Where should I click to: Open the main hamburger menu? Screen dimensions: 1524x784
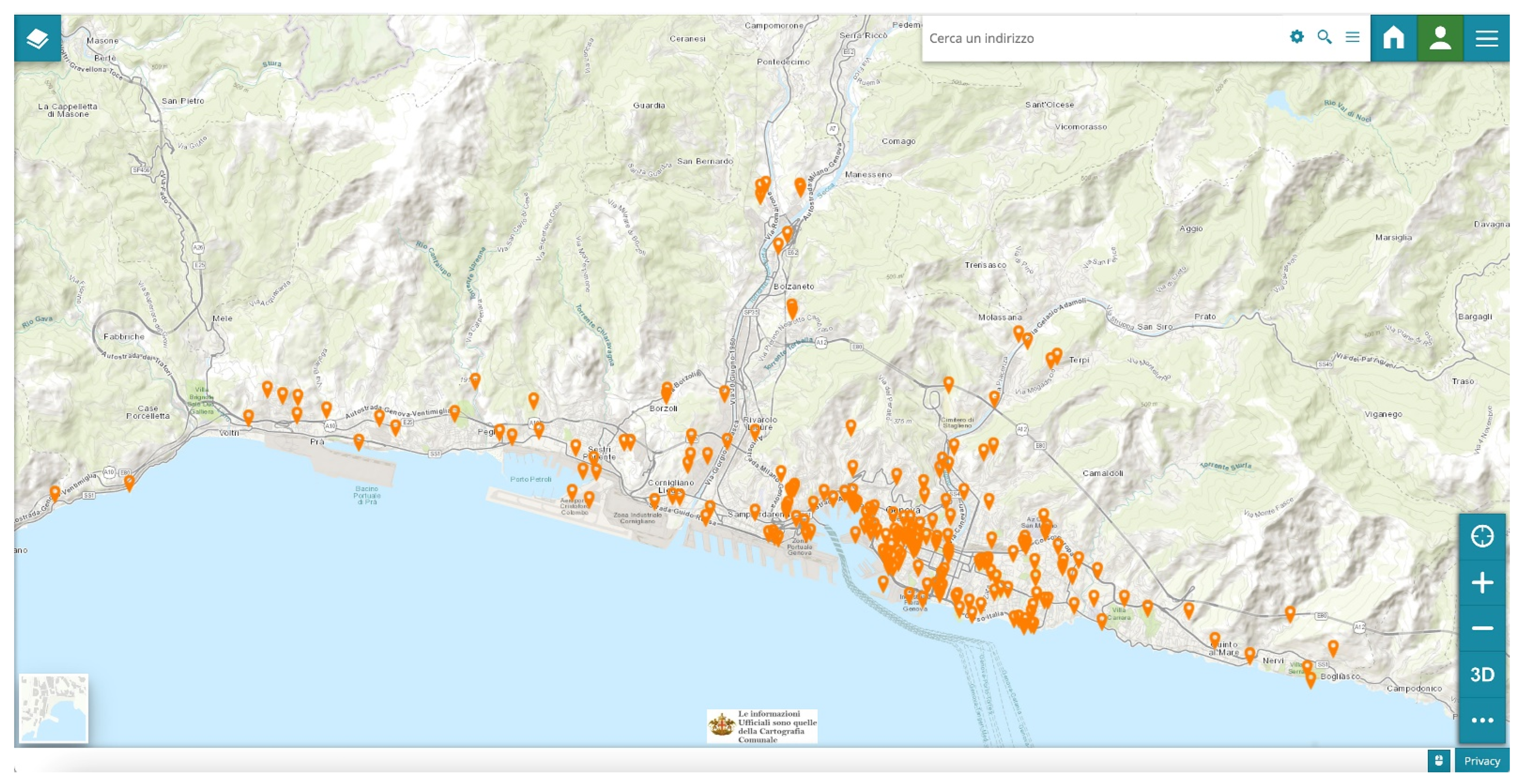1486,38
